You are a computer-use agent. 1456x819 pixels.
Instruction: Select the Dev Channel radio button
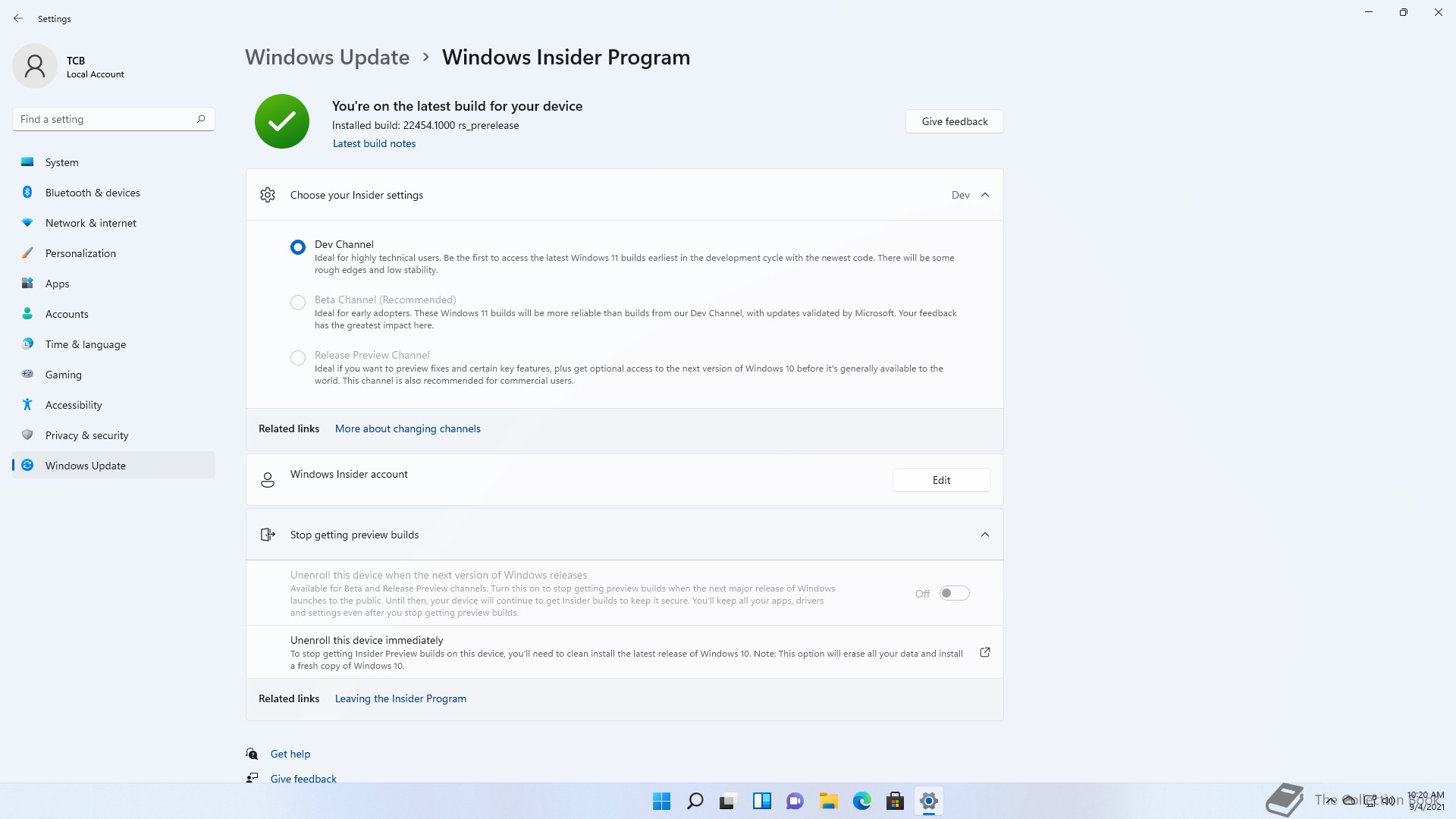pos(298,247)
